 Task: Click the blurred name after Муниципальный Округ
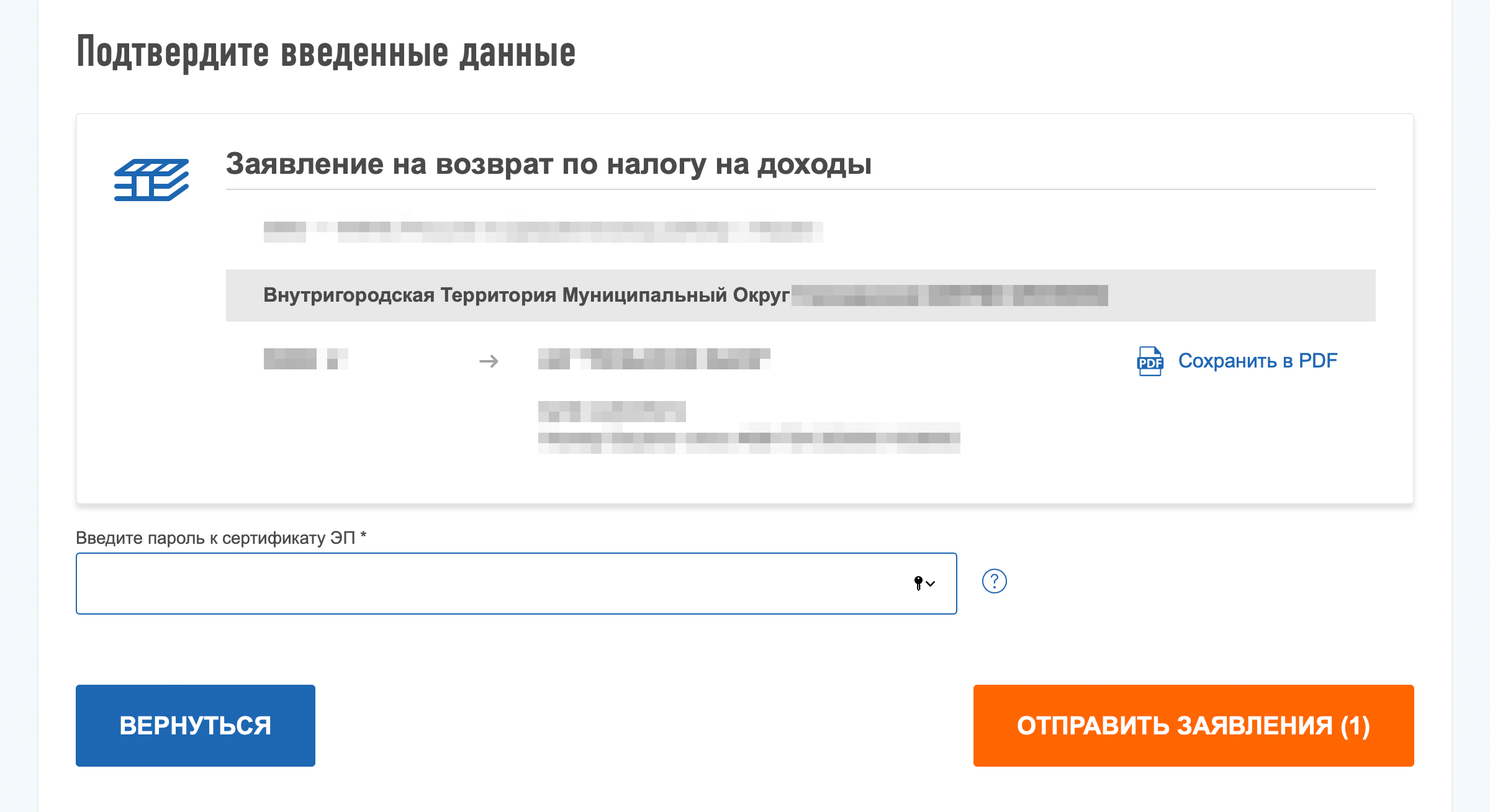point(950,295)
